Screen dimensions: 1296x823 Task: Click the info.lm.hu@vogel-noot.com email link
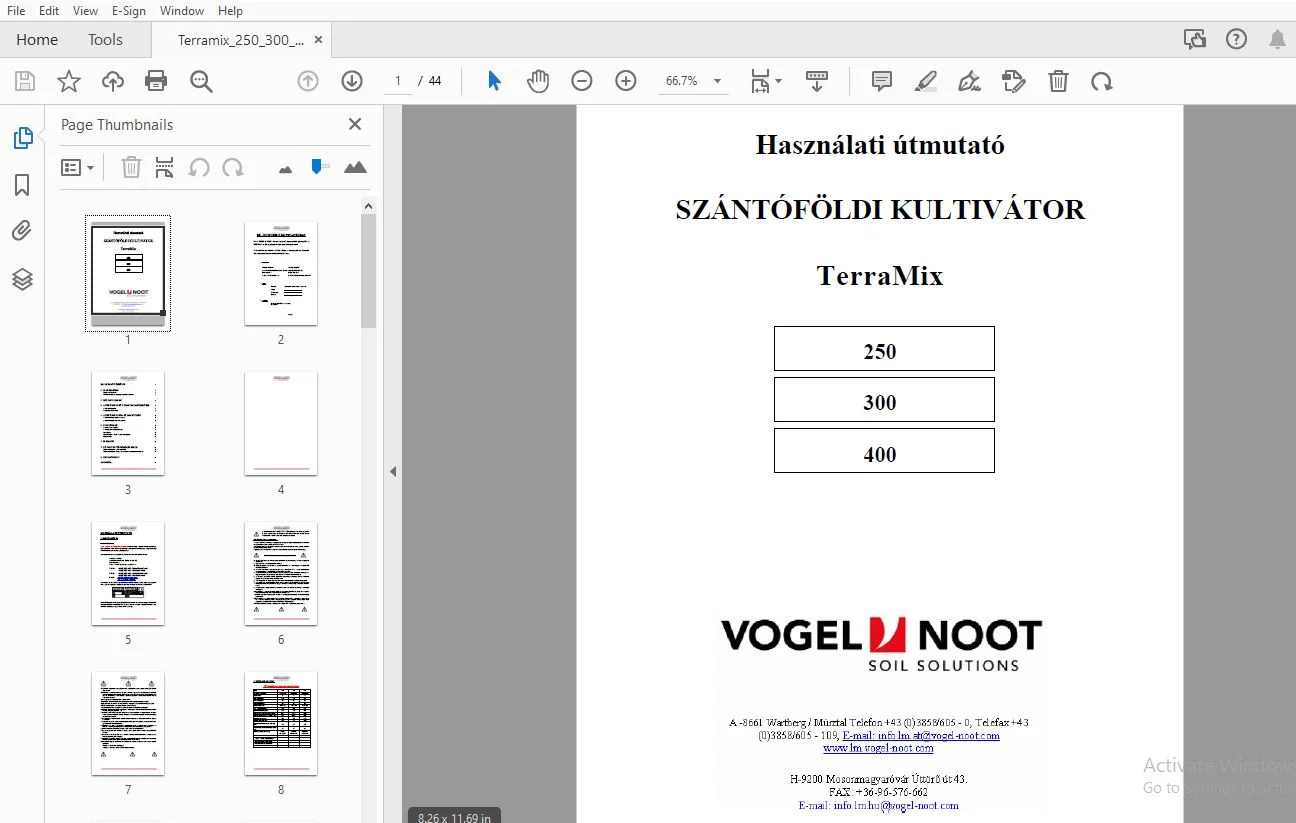878,805
